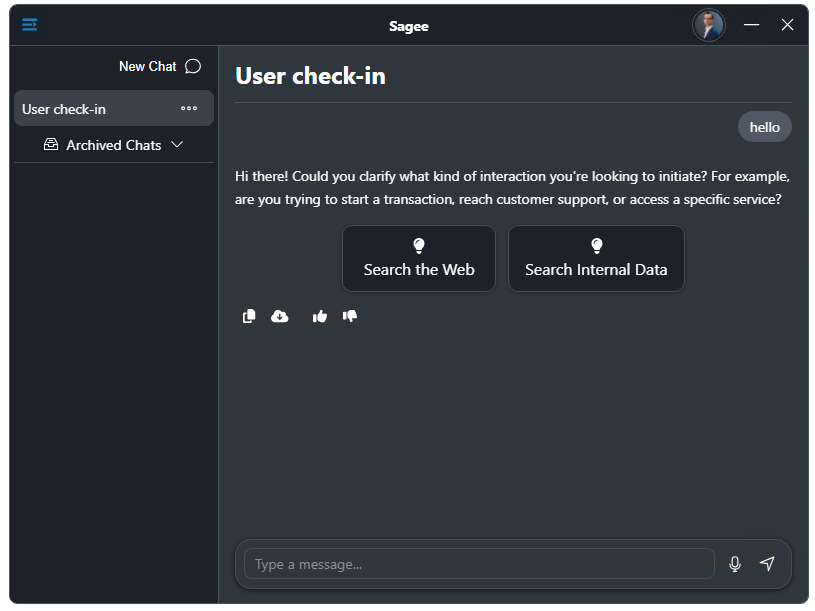Download the response using the cloud icon

280,316
